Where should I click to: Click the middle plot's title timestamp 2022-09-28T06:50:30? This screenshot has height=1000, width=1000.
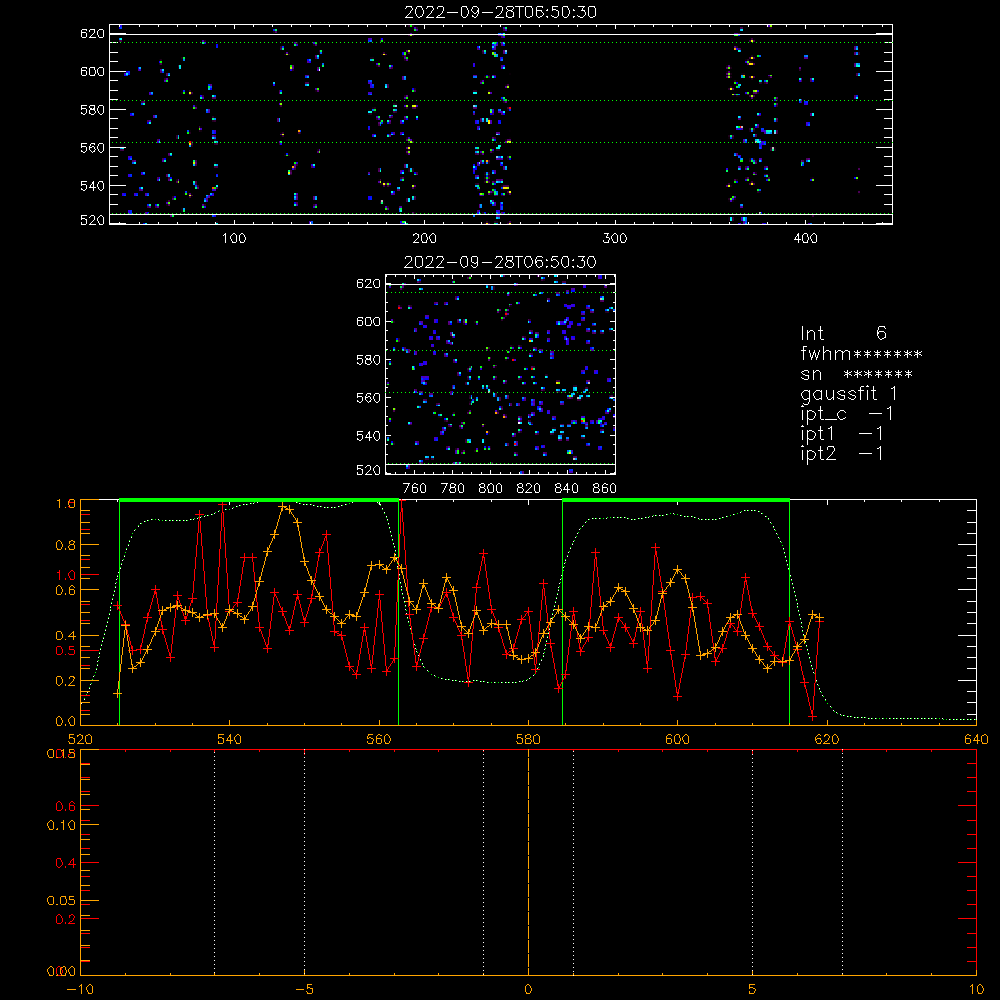(500, 262)
